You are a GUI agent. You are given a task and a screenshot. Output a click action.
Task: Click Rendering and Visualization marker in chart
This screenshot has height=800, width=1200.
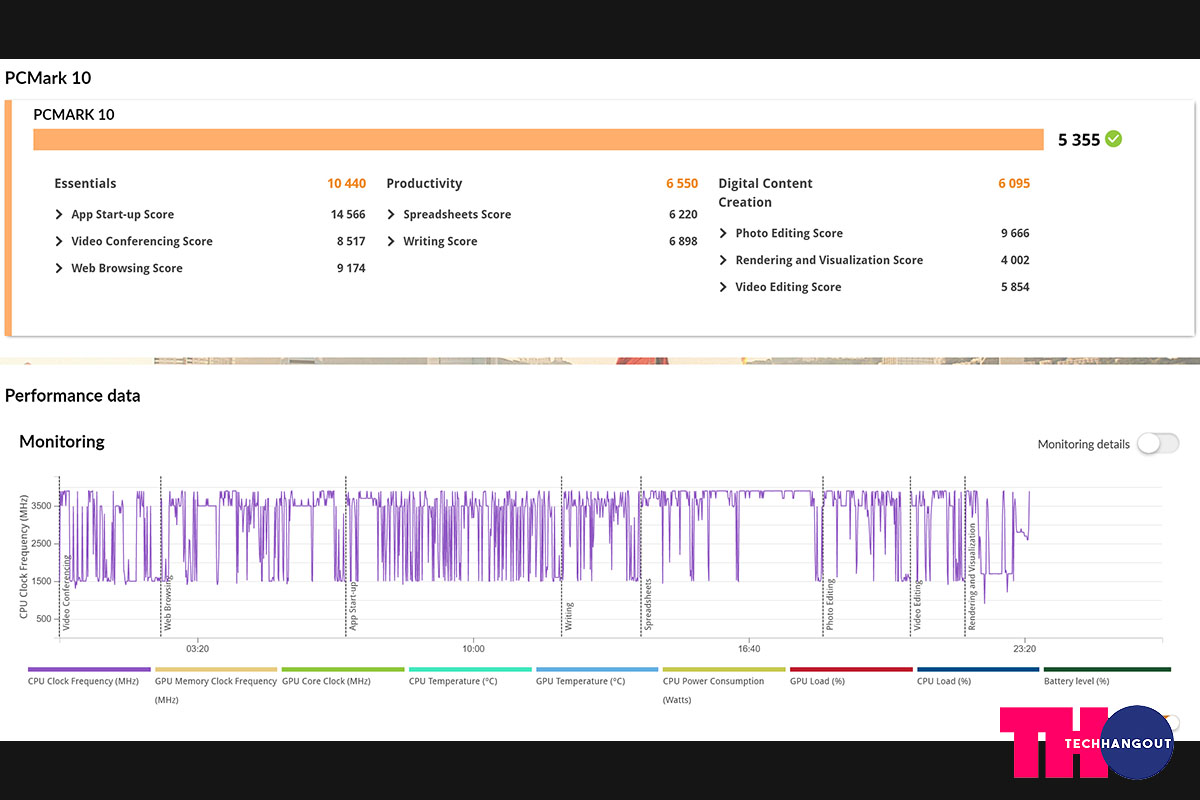[x=971, y=577]
